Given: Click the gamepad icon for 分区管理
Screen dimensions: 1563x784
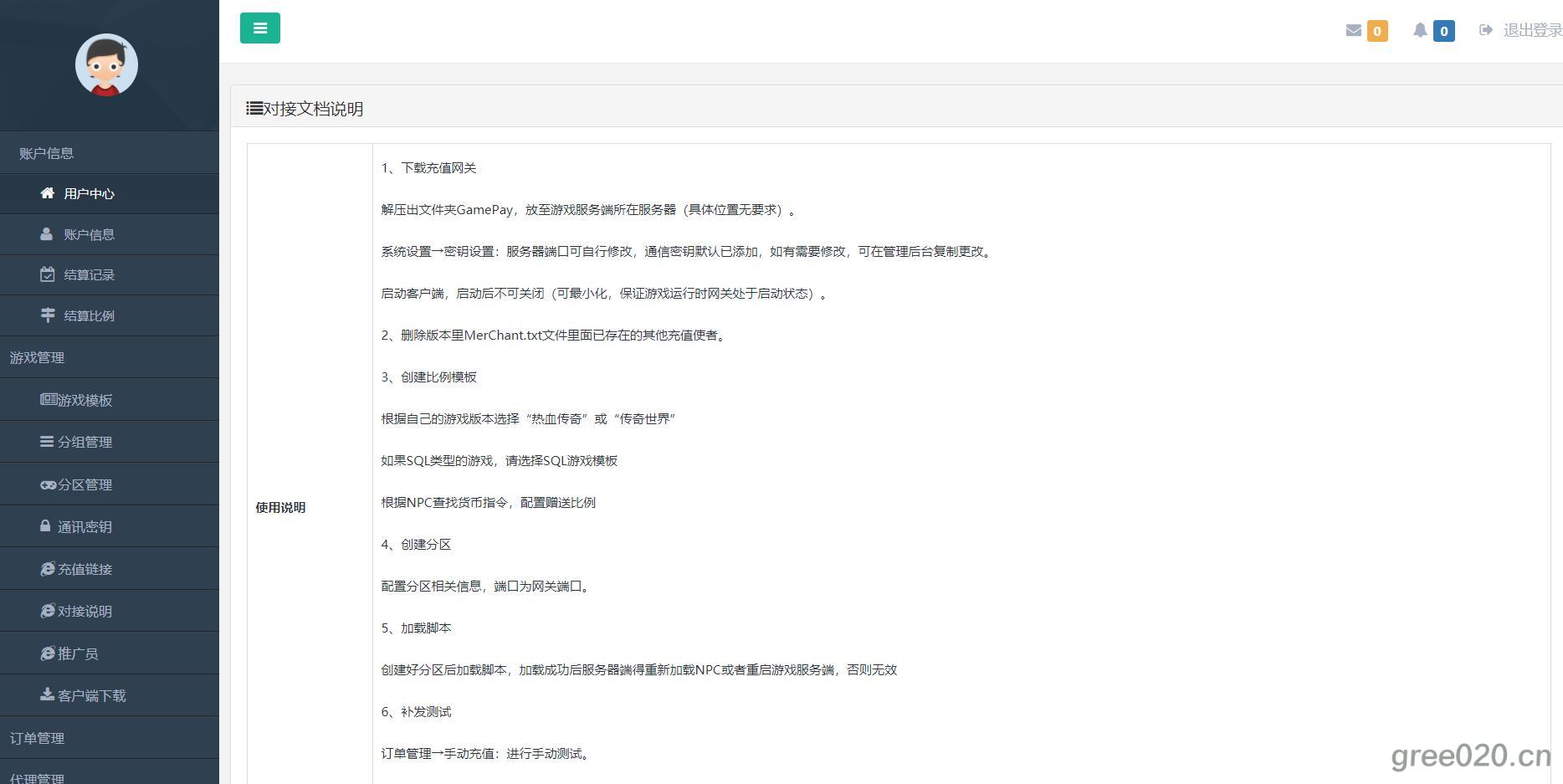Looking at the screenshot, I should point(49,484).
